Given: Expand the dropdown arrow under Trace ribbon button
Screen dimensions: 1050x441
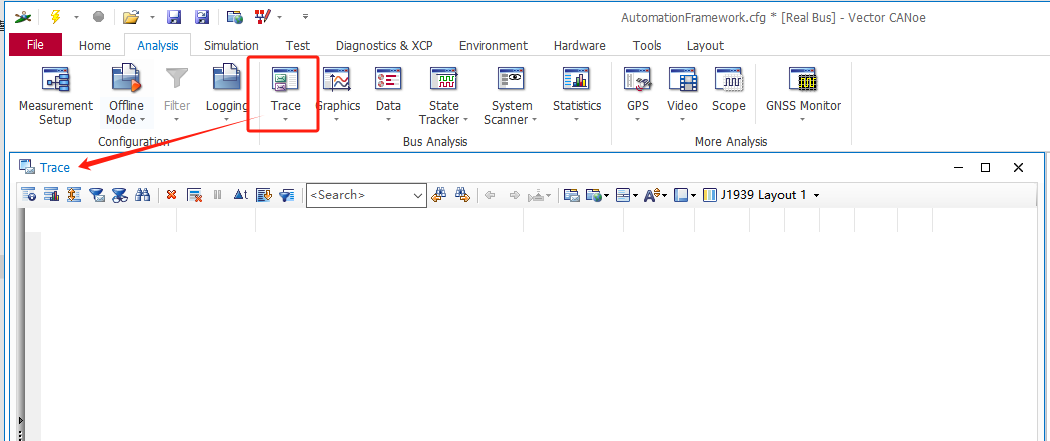Looking at the screenshot, I should [x=285, y=120].
